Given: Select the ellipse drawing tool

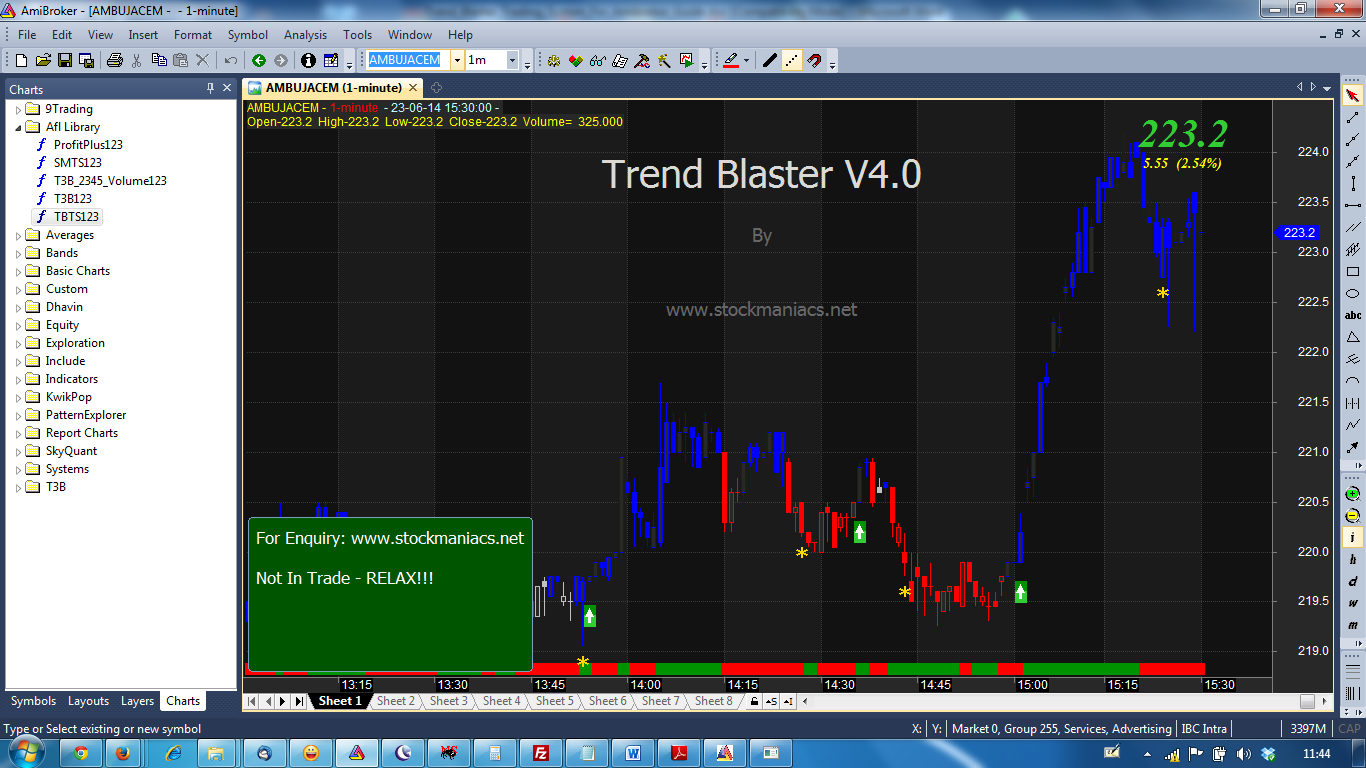Looking at the screenshot, I should [x=1353, y=294].
